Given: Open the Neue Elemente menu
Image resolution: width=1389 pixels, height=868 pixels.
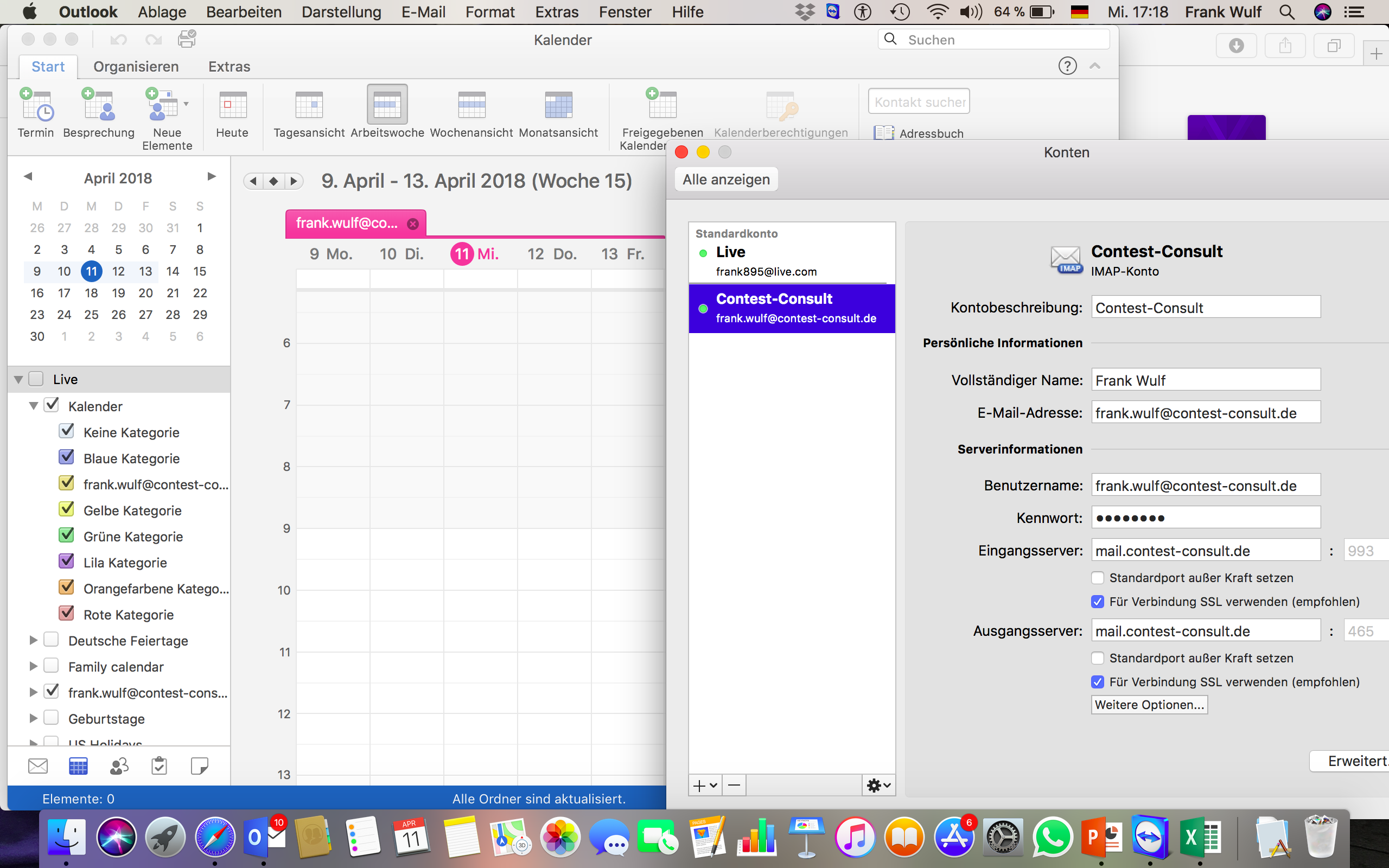Looking at the screenshot, I should (x=167, y=119).
